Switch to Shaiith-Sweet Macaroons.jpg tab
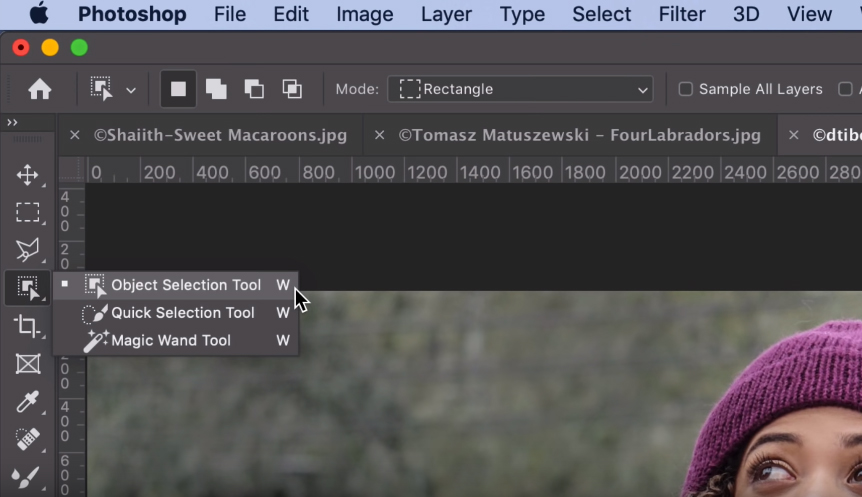The height and width of the screenshot is (497, 862). [220, 135]
